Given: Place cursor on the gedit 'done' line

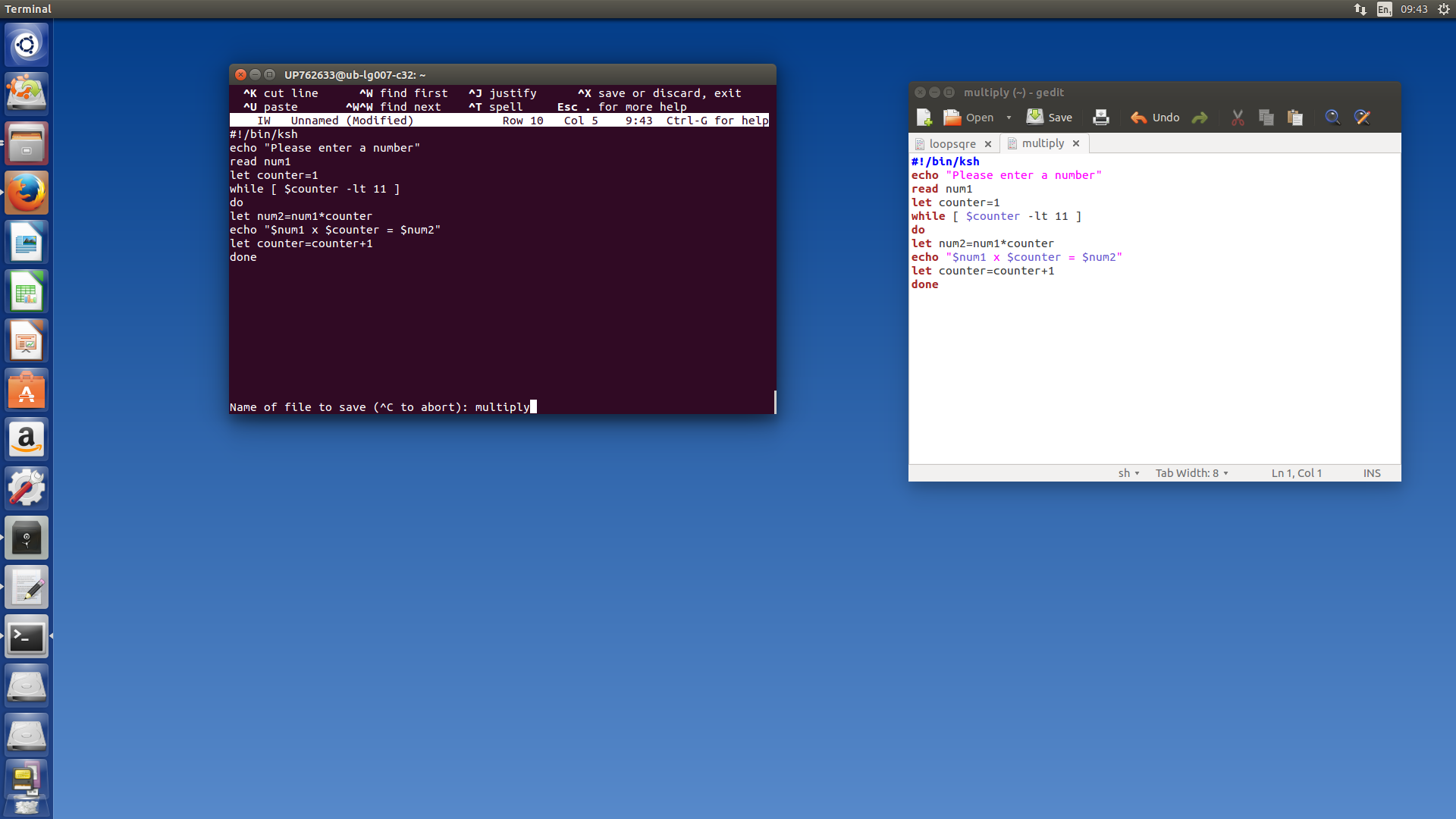Looking at the screenshot, I should pyautogui.click(x=925, y=284).
